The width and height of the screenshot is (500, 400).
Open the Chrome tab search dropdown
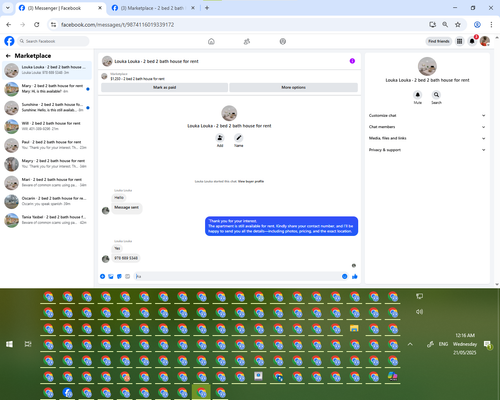(x=8, y=8)
